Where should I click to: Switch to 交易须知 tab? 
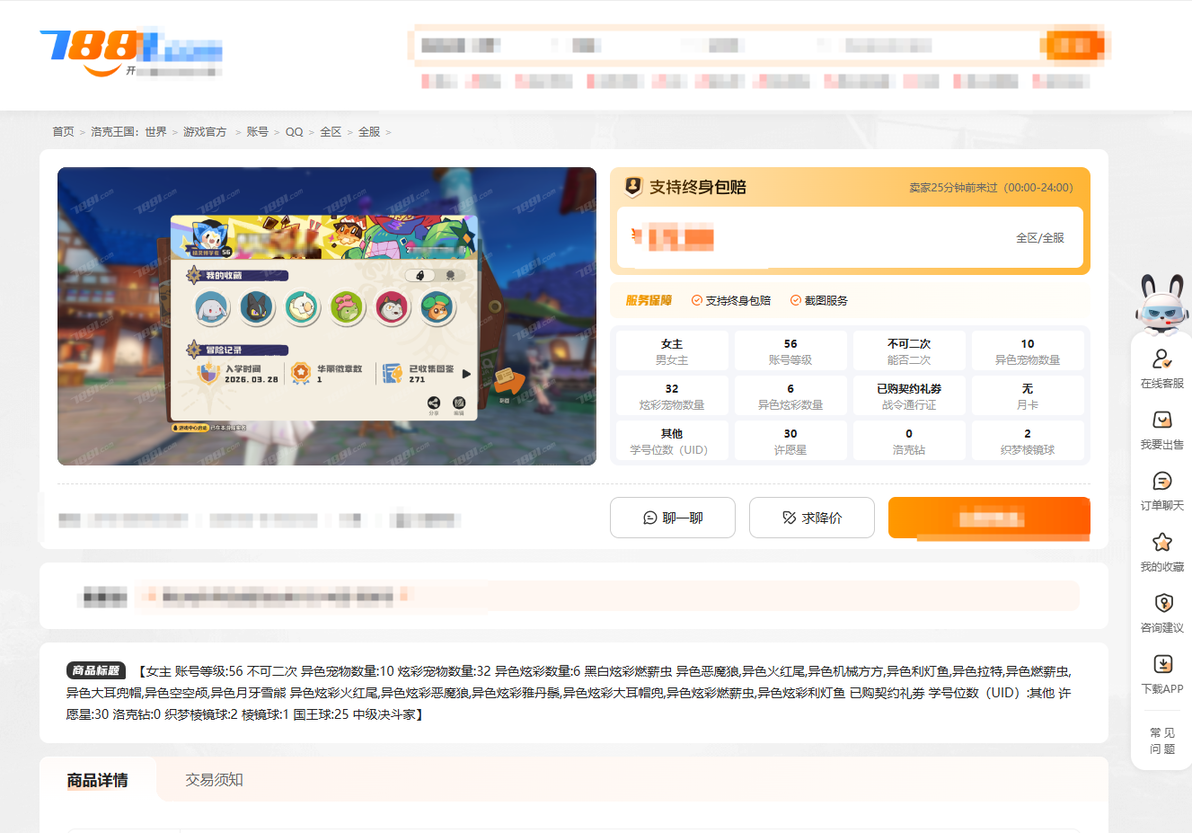point(214,780)
